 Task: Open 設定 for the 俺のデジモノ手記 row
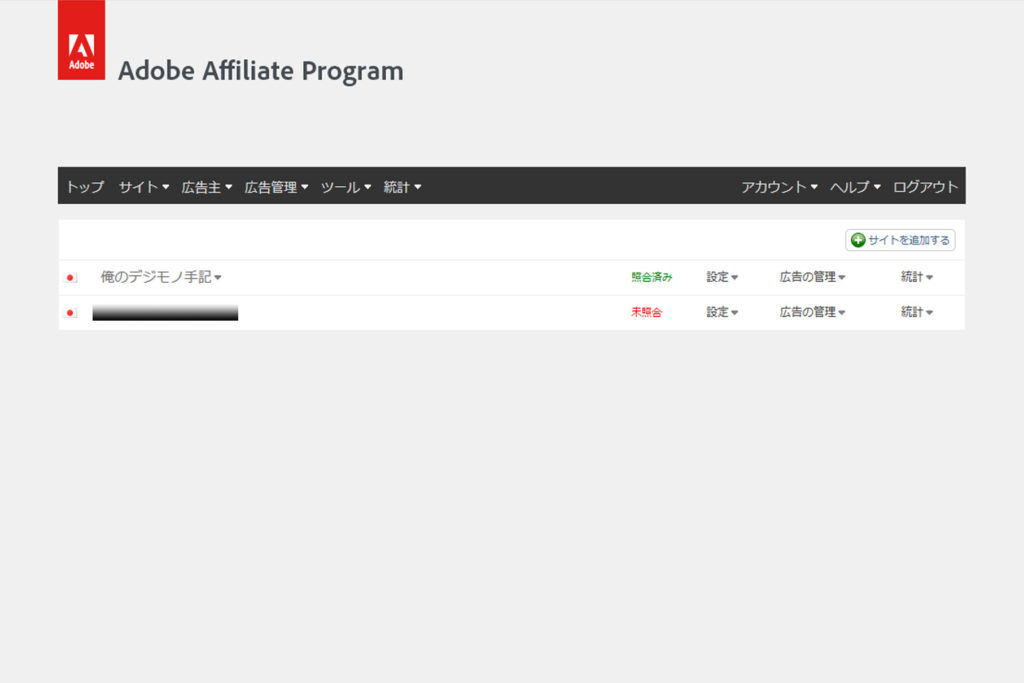pos(722,277)
